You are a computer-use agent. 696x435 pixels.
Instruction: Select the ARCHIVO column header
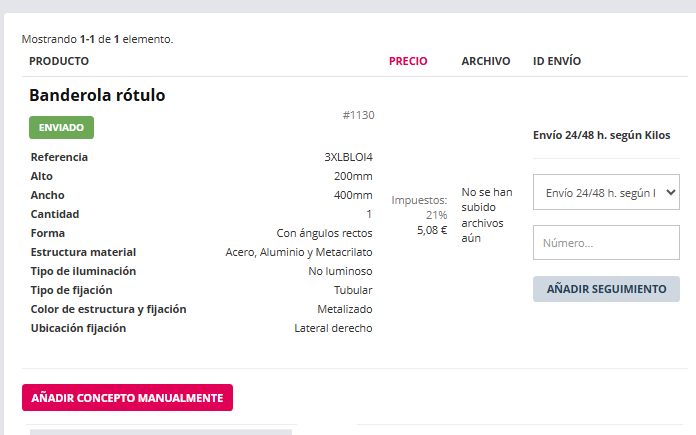[x=486, y=61]
